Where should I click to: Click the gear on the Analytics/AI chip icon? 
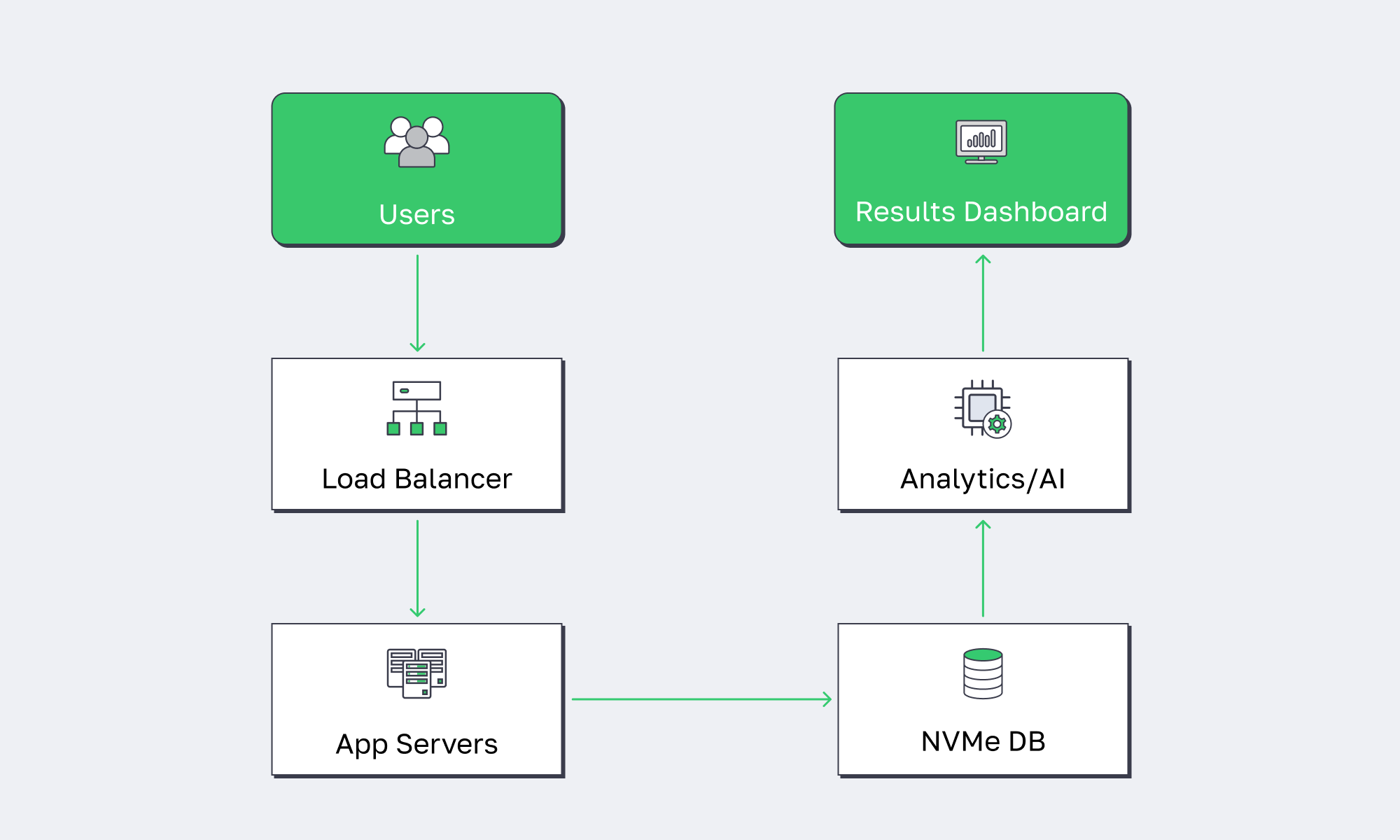coord(998,425)
